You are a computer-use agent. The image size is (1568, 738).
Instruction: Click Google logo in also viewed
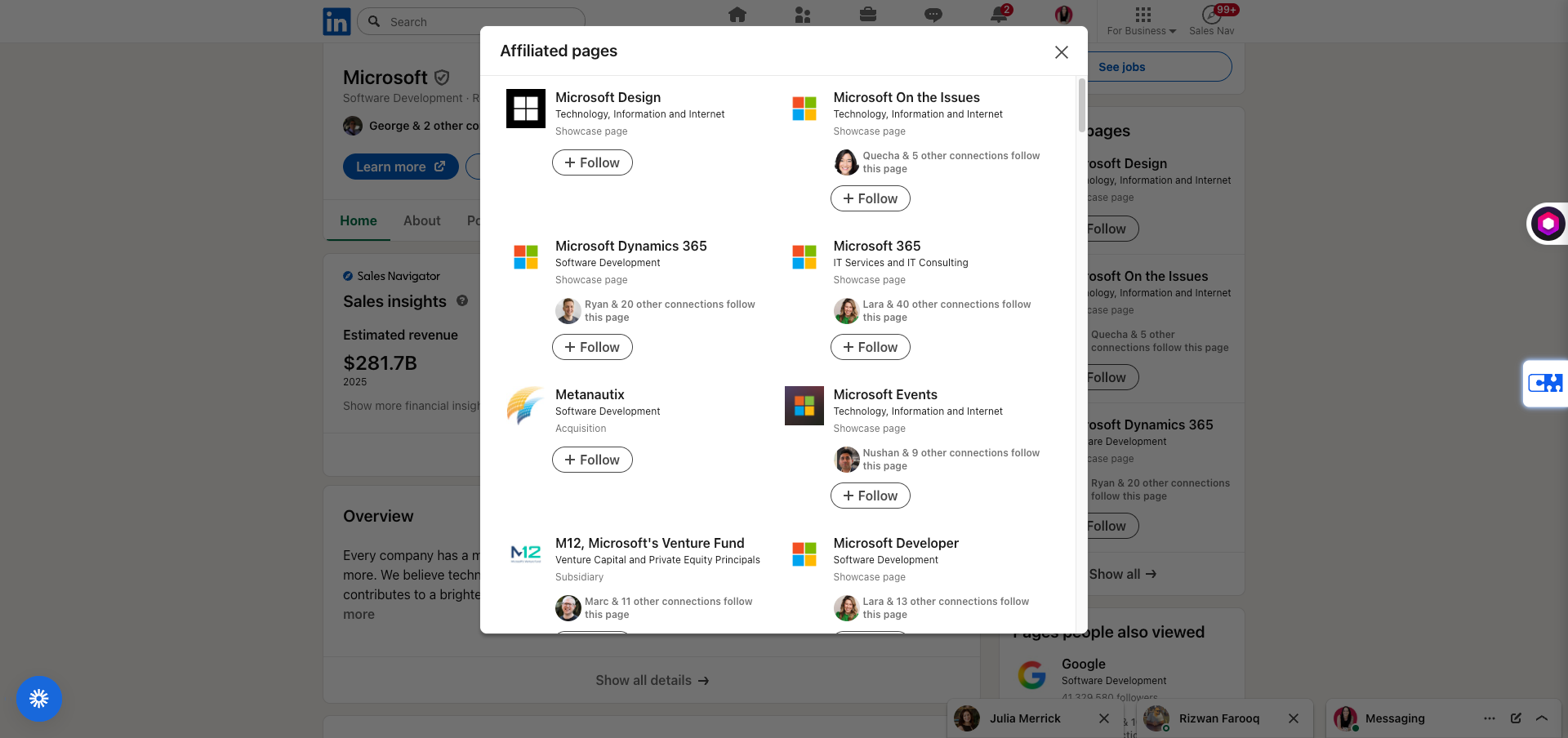[1032, 675]
